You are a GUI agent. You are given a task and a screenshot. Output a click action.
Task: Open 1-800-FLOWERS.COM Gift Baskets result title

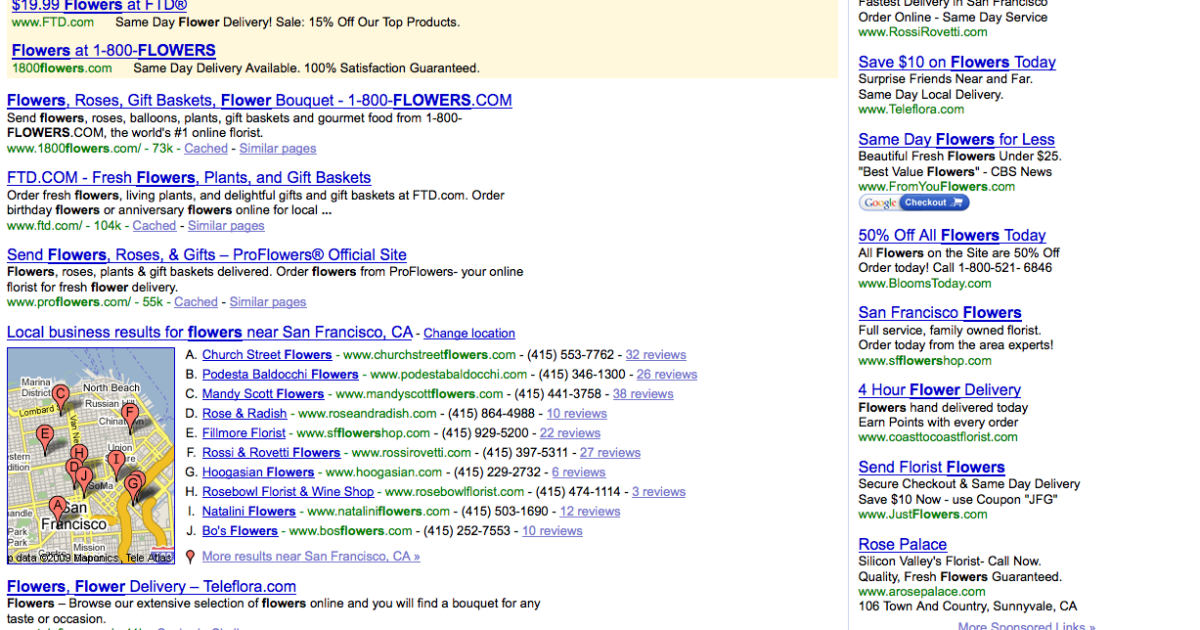pyautogui.click(x=259, y=100)
